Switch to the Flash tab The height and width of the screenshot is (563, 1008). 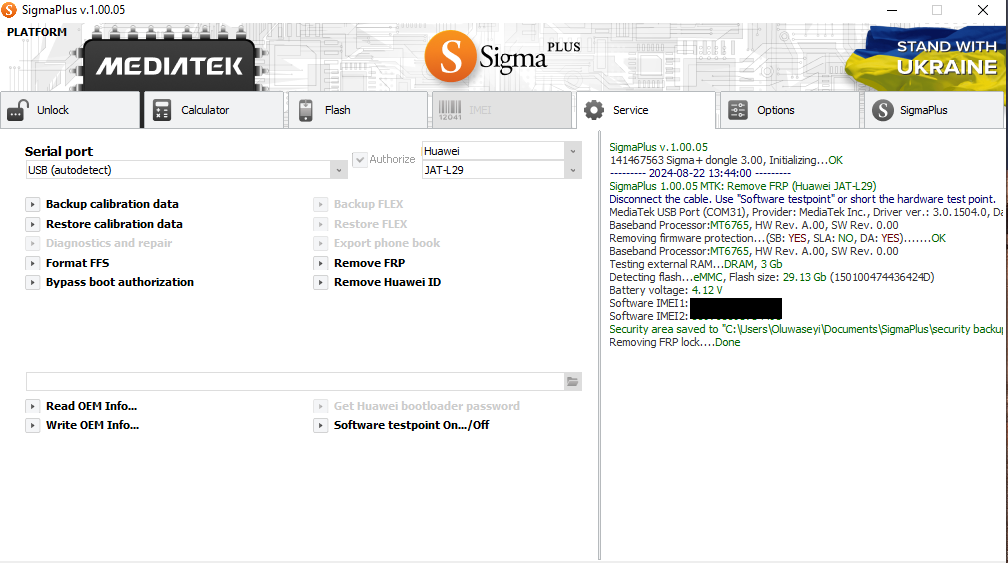[357, 110]
